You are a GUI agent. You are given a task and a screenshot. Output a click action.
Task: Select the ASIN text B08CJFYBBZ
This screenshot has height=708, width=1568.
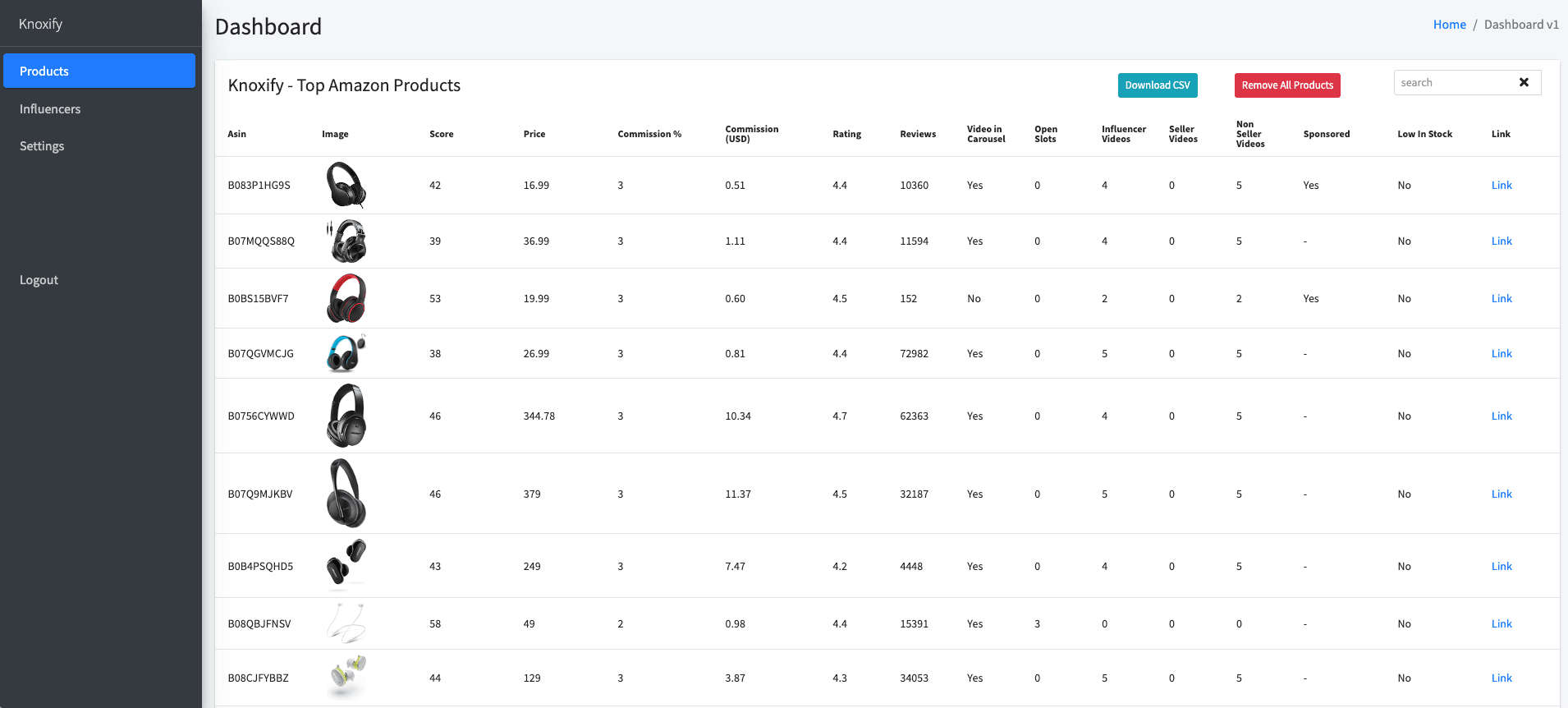click(258, 678)
